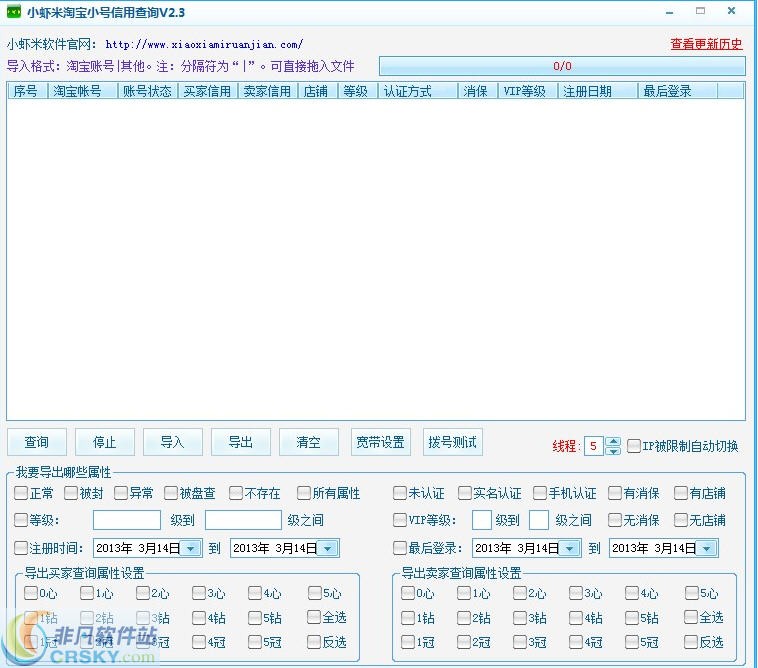Click the 查询 button
Viewport: 758px width, 668px height.
pyautogui.click(x=37, y=442)
